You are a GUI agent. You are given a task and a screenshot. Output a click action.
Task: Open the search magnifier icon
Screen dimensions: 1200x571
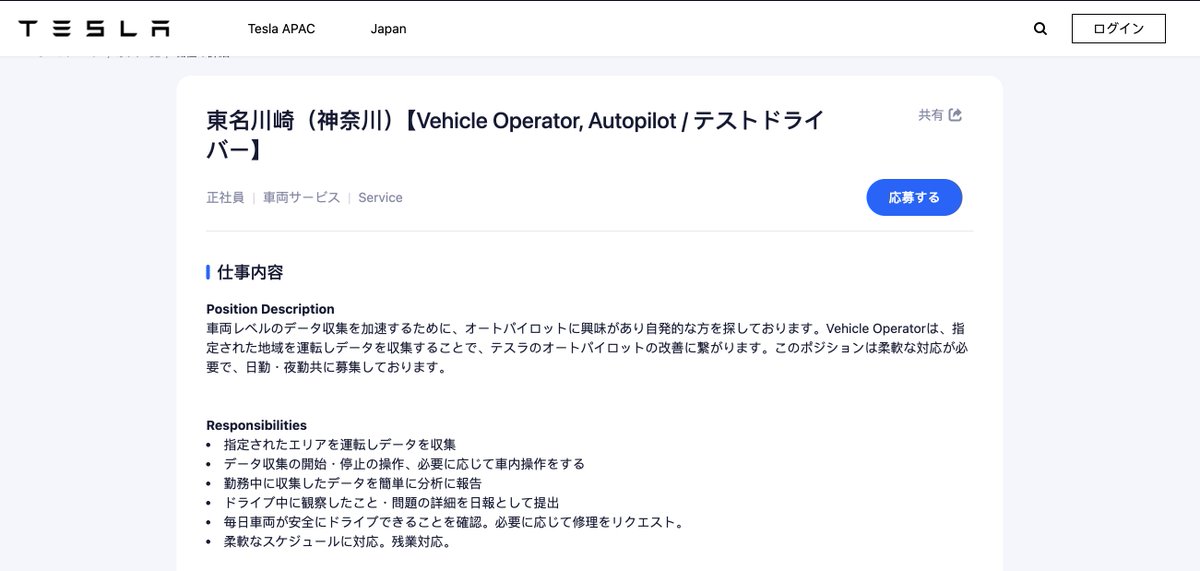[1040, 29]
